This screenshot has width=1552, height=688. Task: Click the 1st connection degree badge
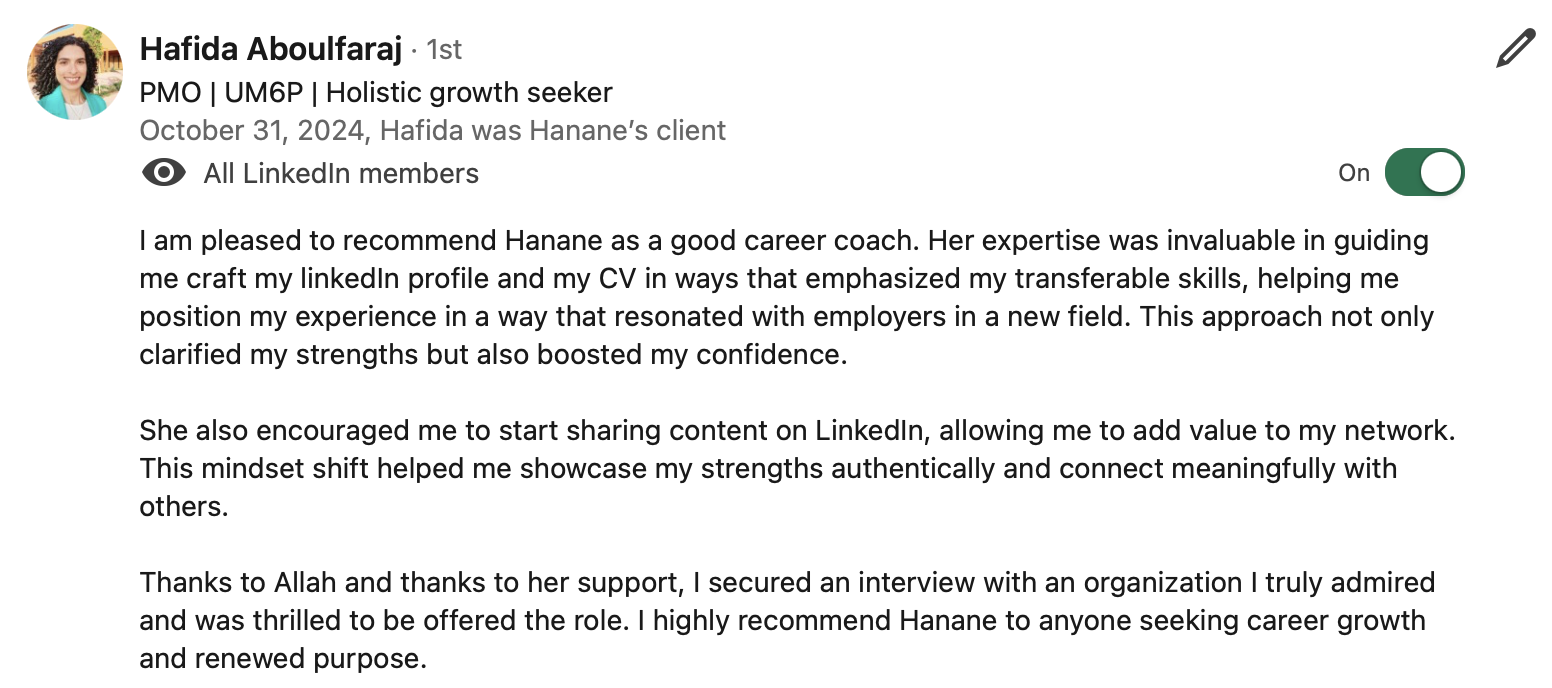tap(444, 49)
